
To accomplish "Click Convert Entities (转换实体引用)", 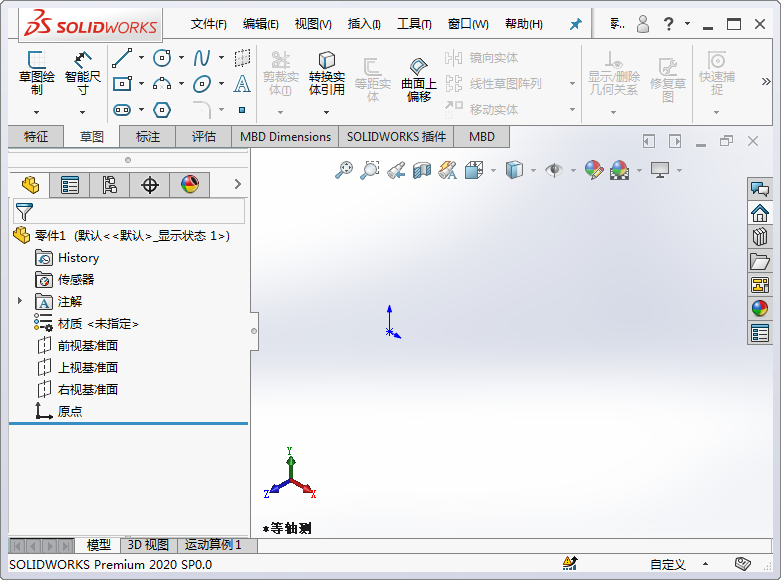I will (327, 73).
